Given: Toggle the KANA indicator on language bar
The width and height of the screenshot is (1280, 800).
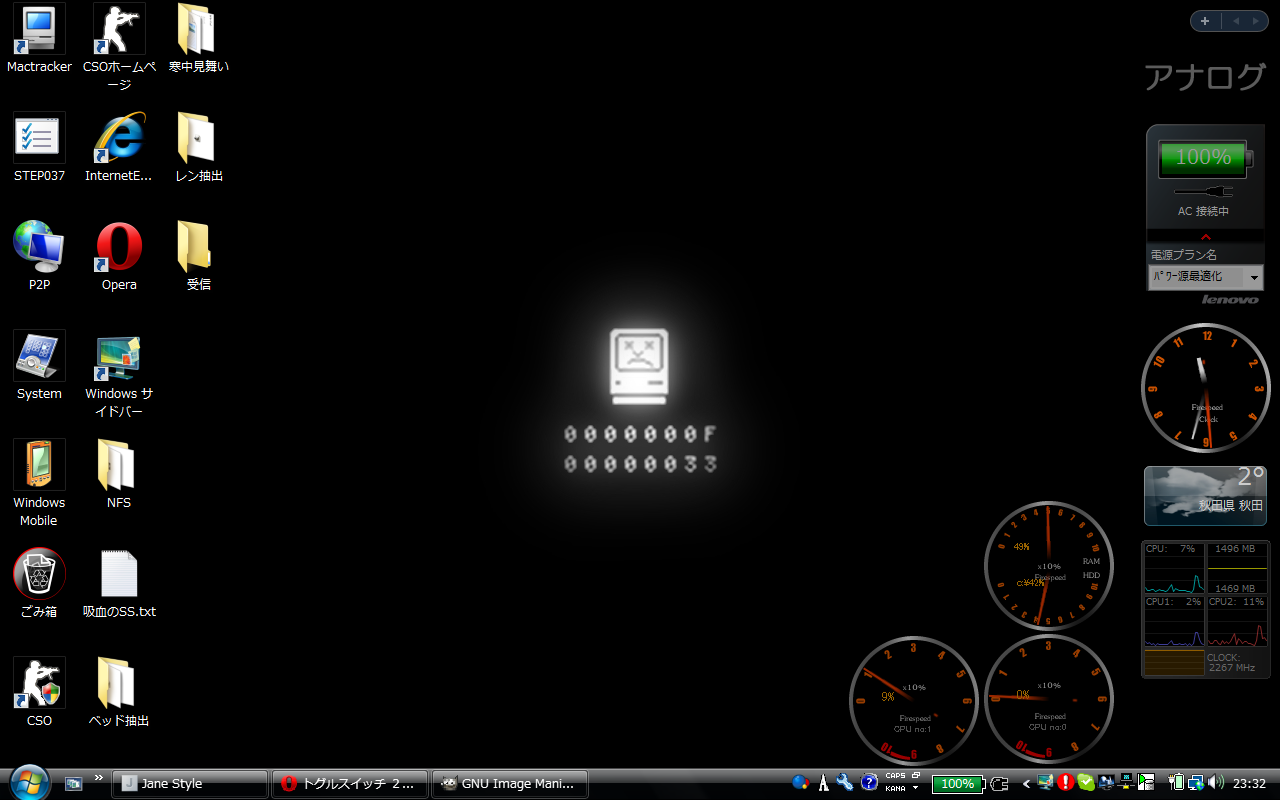Looking at the screenshot, I should (895, 788).
